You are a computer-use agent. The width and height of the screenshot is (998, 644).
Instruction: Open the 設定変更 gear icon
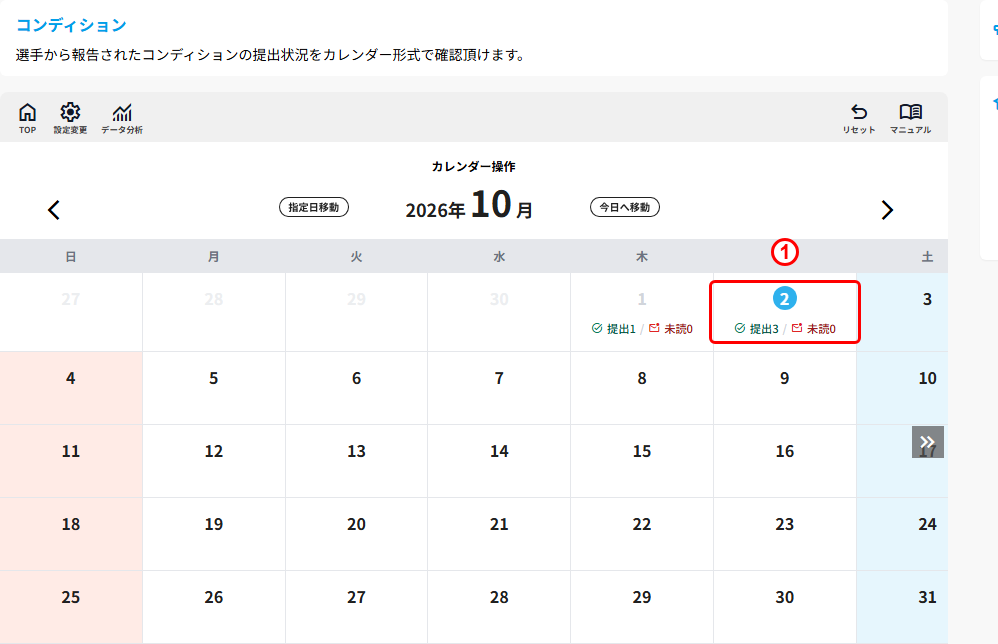coord(70,118)
